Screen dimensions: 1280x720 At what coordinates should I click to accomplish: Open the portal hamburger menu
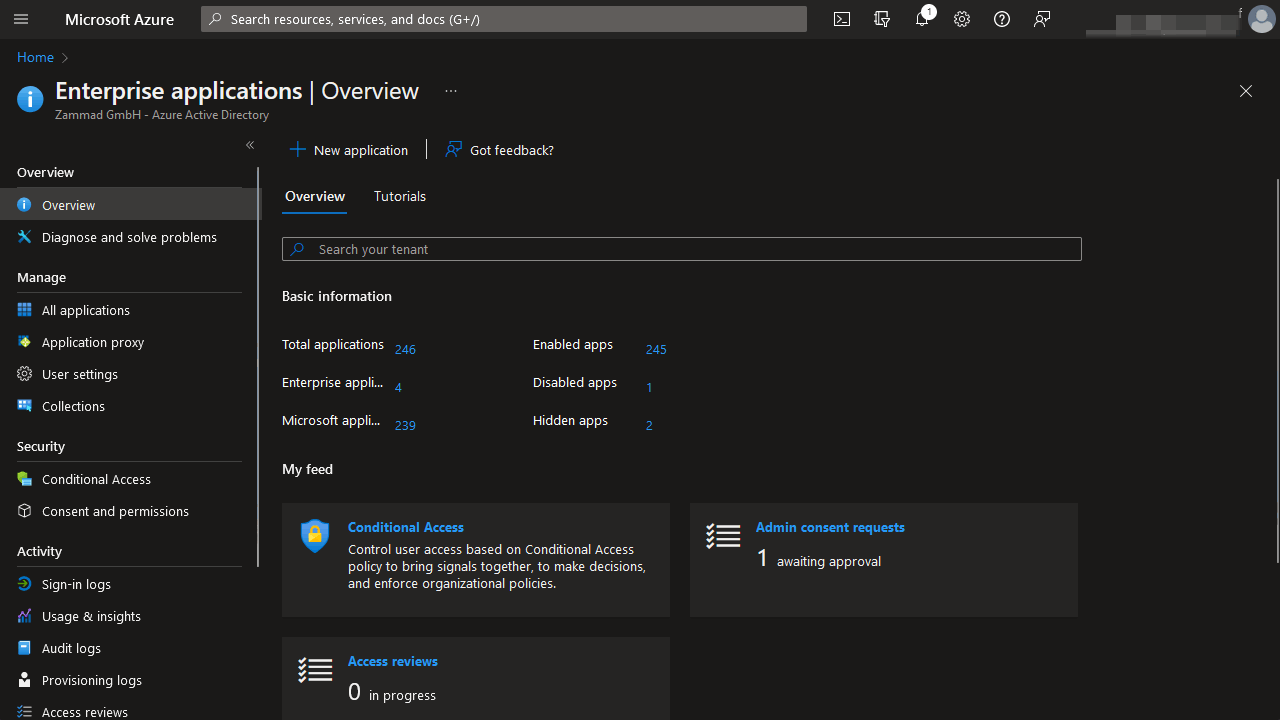pos(21,19)
